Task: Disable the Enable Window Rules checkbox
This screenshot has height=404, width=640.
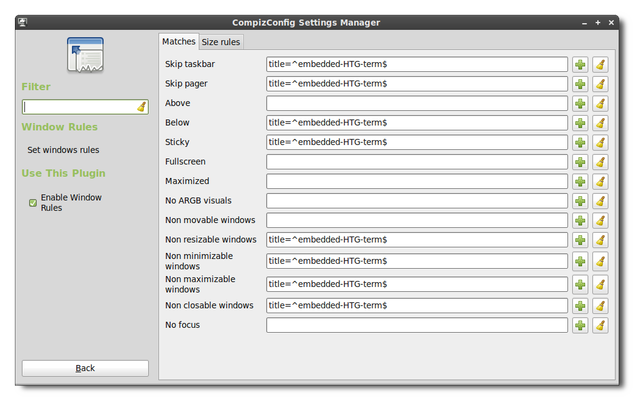Action: pos(33,203)
